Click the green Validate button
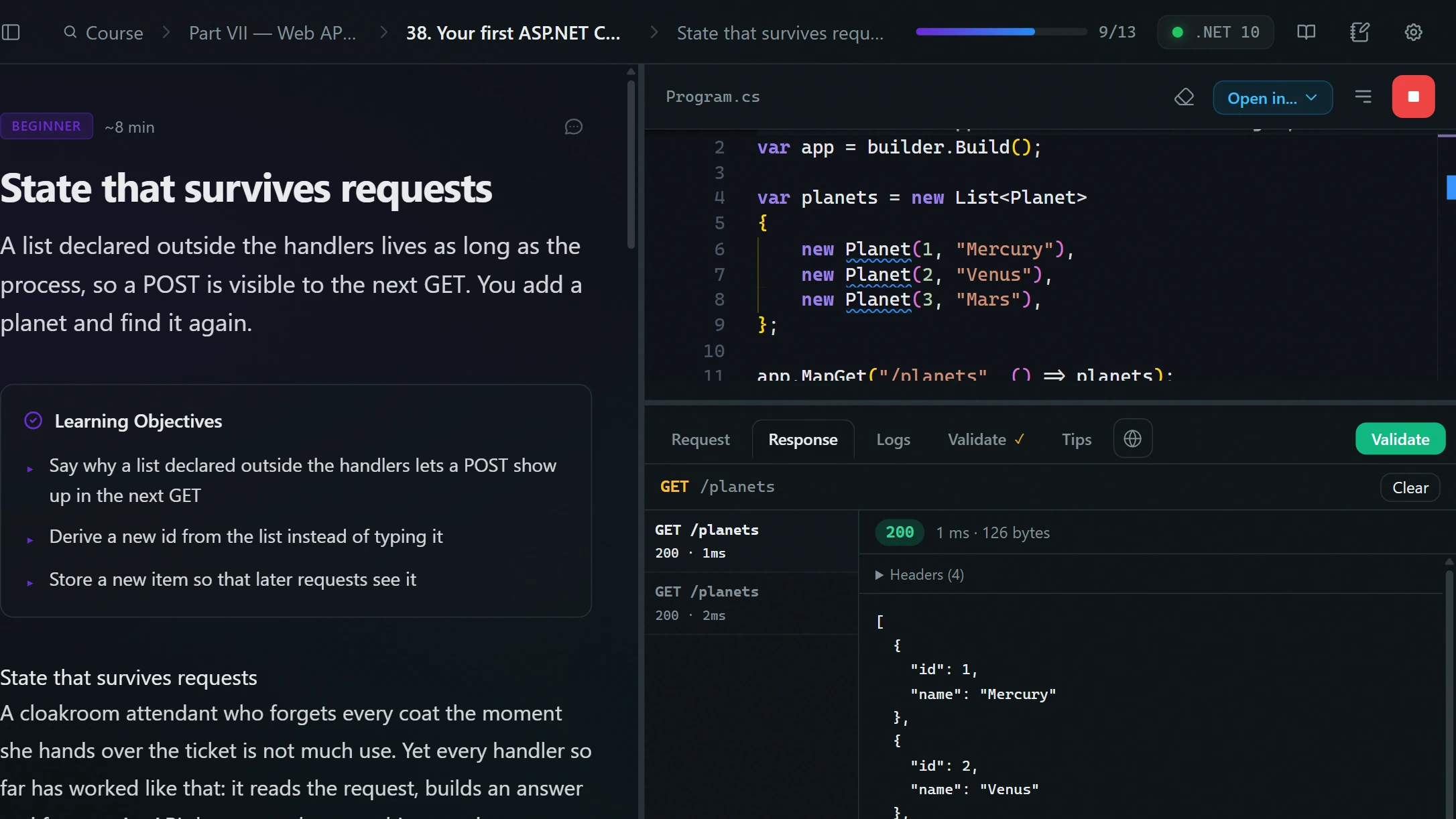 pos(1400,439)
